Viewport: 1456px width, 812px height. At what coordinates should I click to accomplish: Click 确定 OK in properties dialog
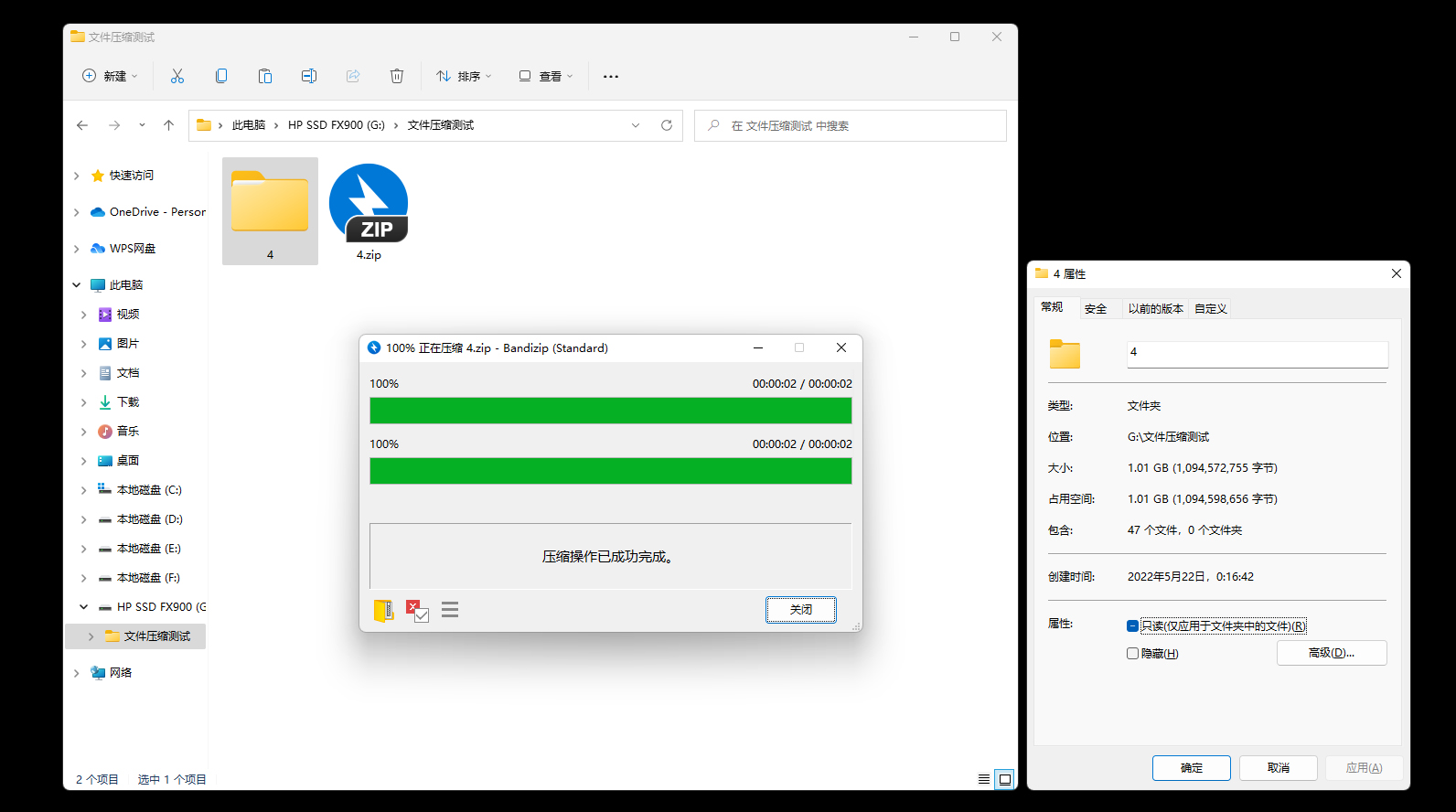click(x=1192, y=768)
